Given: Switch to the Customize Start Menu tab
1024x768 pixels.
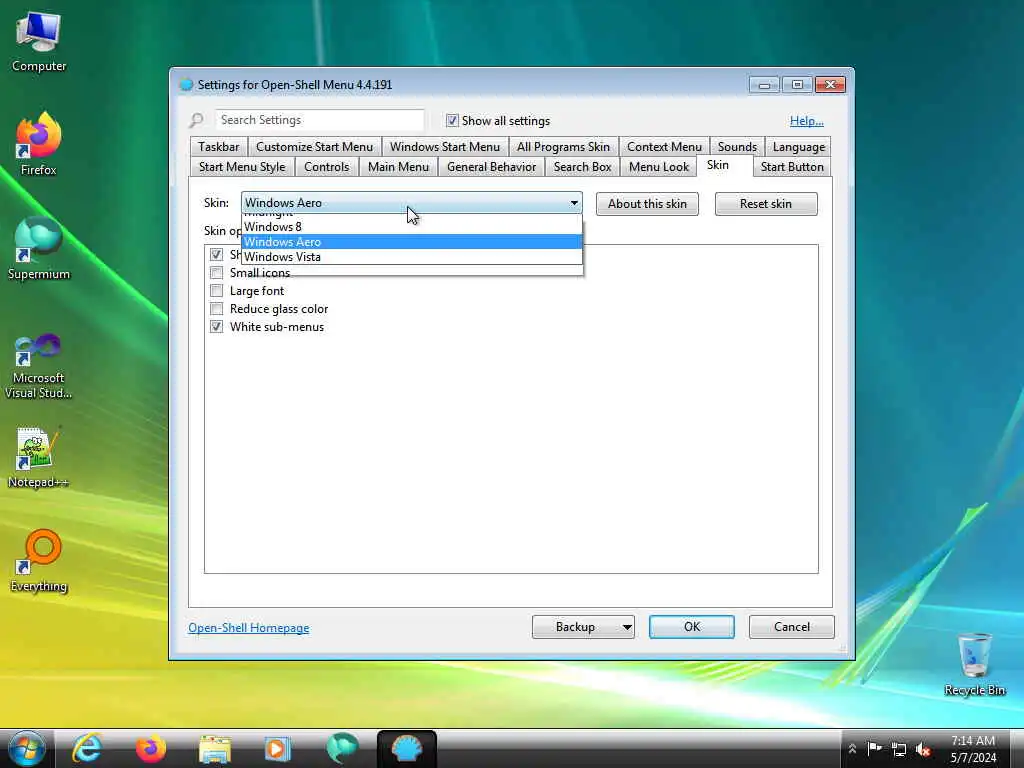Looking at the screenshot, I should pos(314,147).
